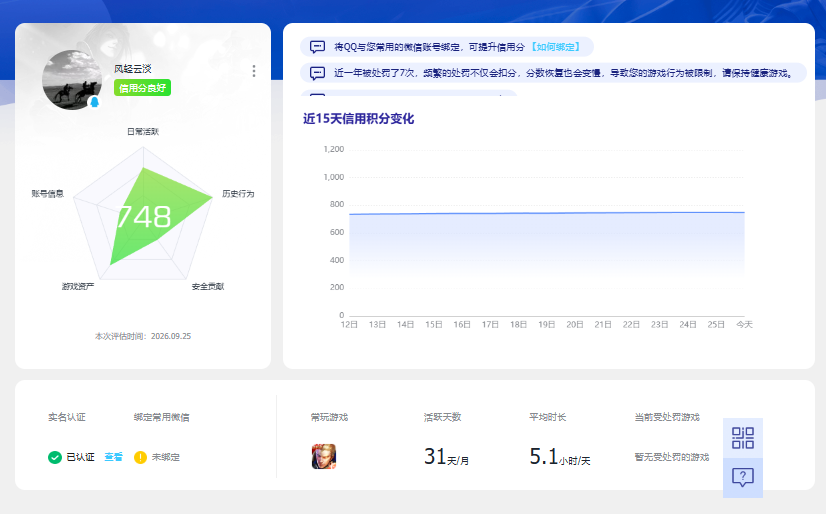Click the 已认证 status text
Screen dimensions: 826x514
[x=81, y=457]
